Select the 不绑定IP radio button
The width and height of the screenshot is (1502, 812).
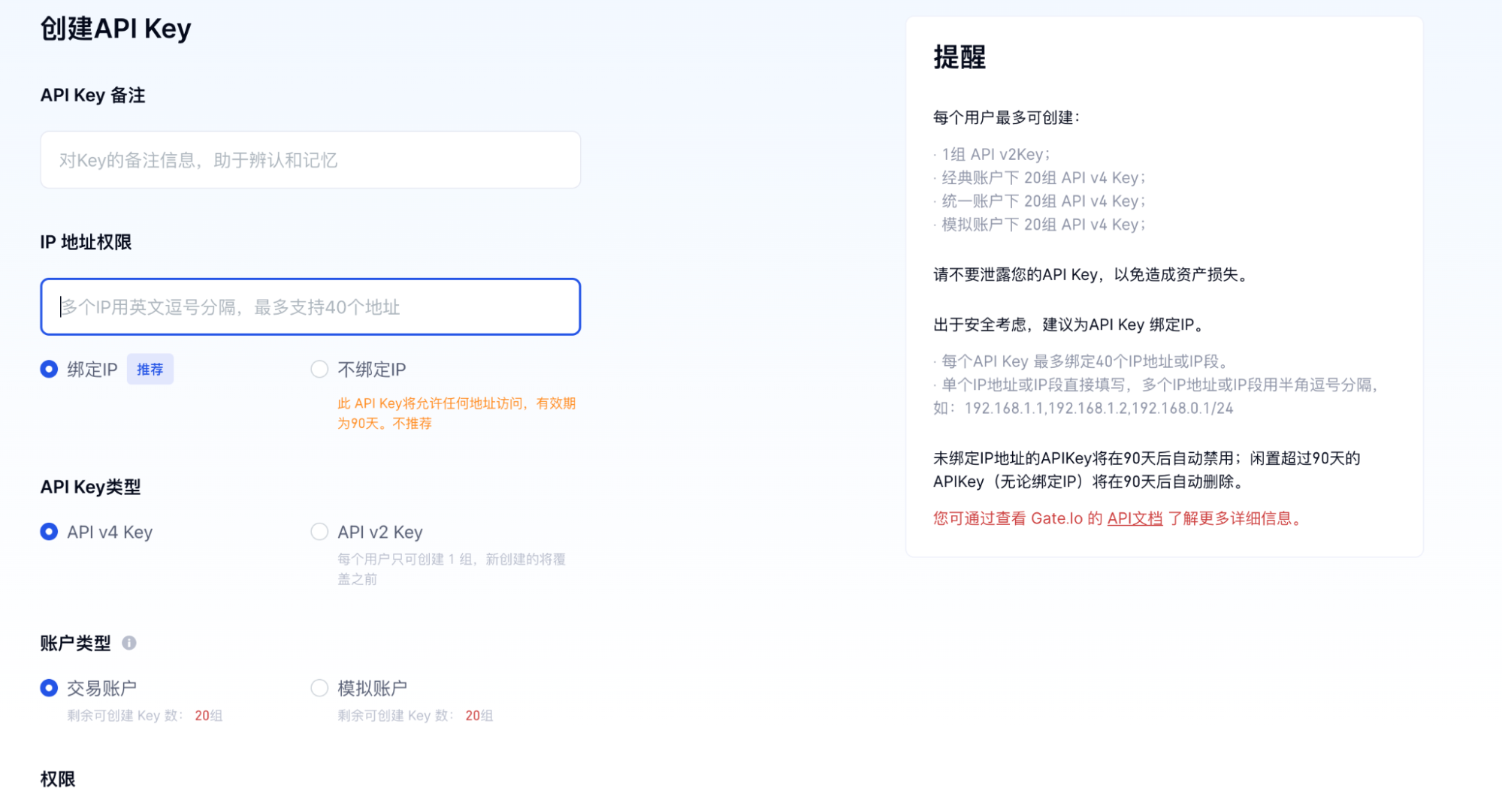319,369
